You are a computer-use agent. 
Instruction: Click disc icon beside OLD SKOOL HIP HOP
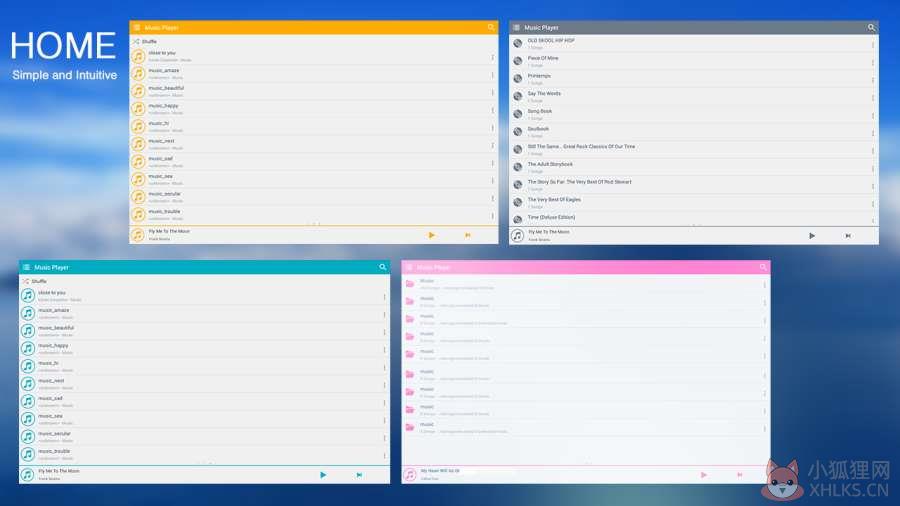(x=517, y=44)
